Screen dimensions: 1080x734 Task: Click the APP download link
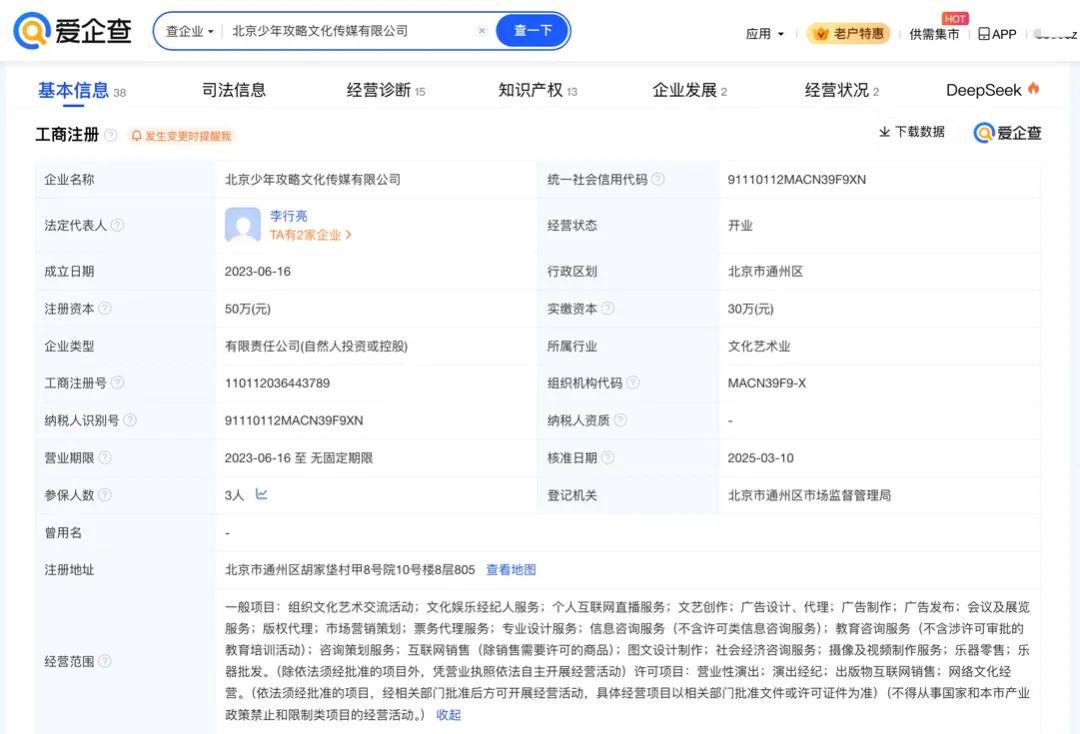(997, 34)
